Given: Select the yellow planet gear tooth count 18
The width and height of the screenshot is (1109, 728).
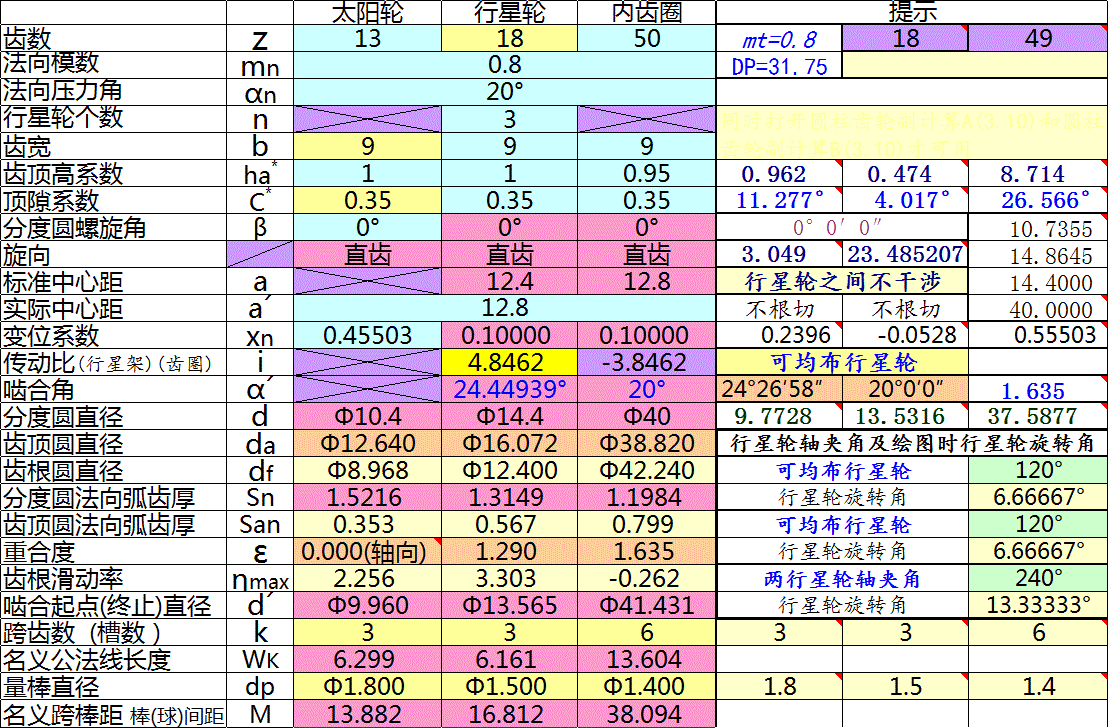Looking at the screenshot, I should (x=509, y=38).
